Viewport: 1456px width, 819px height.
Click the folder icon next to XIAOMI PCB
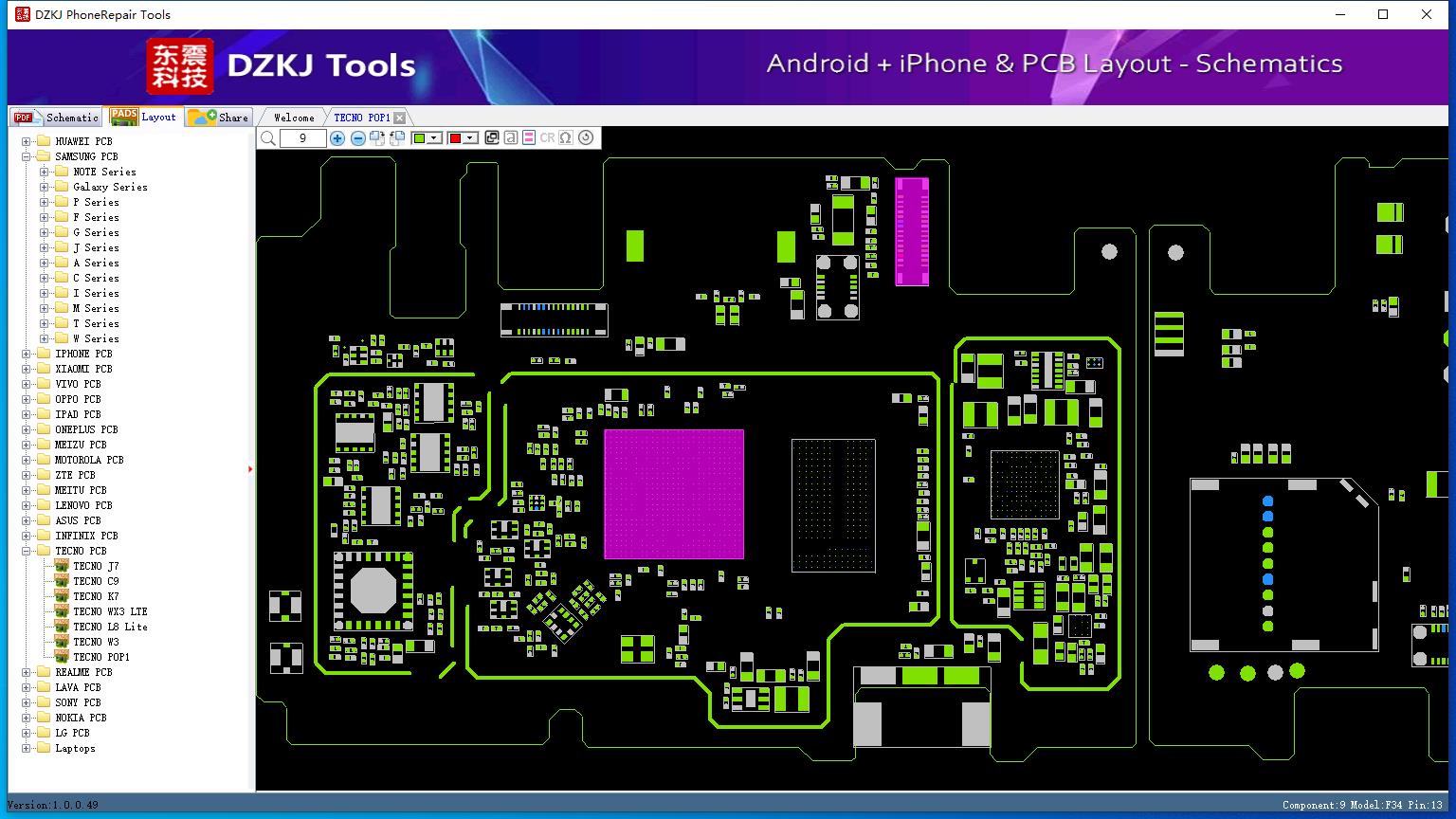[x=44, y=369]
